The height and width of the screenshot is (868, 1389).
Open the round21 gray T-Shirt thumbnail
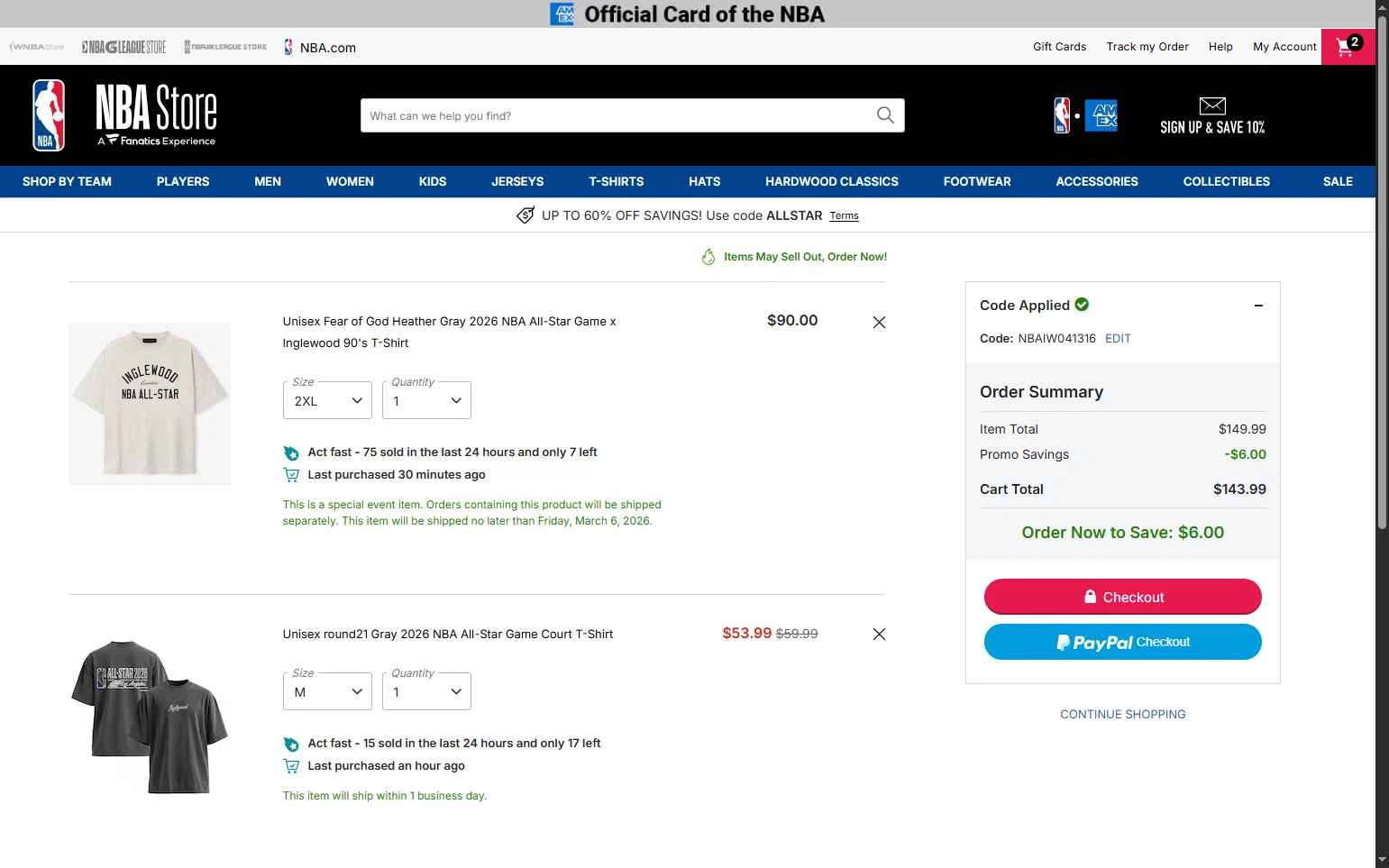(x=150, y=716)
